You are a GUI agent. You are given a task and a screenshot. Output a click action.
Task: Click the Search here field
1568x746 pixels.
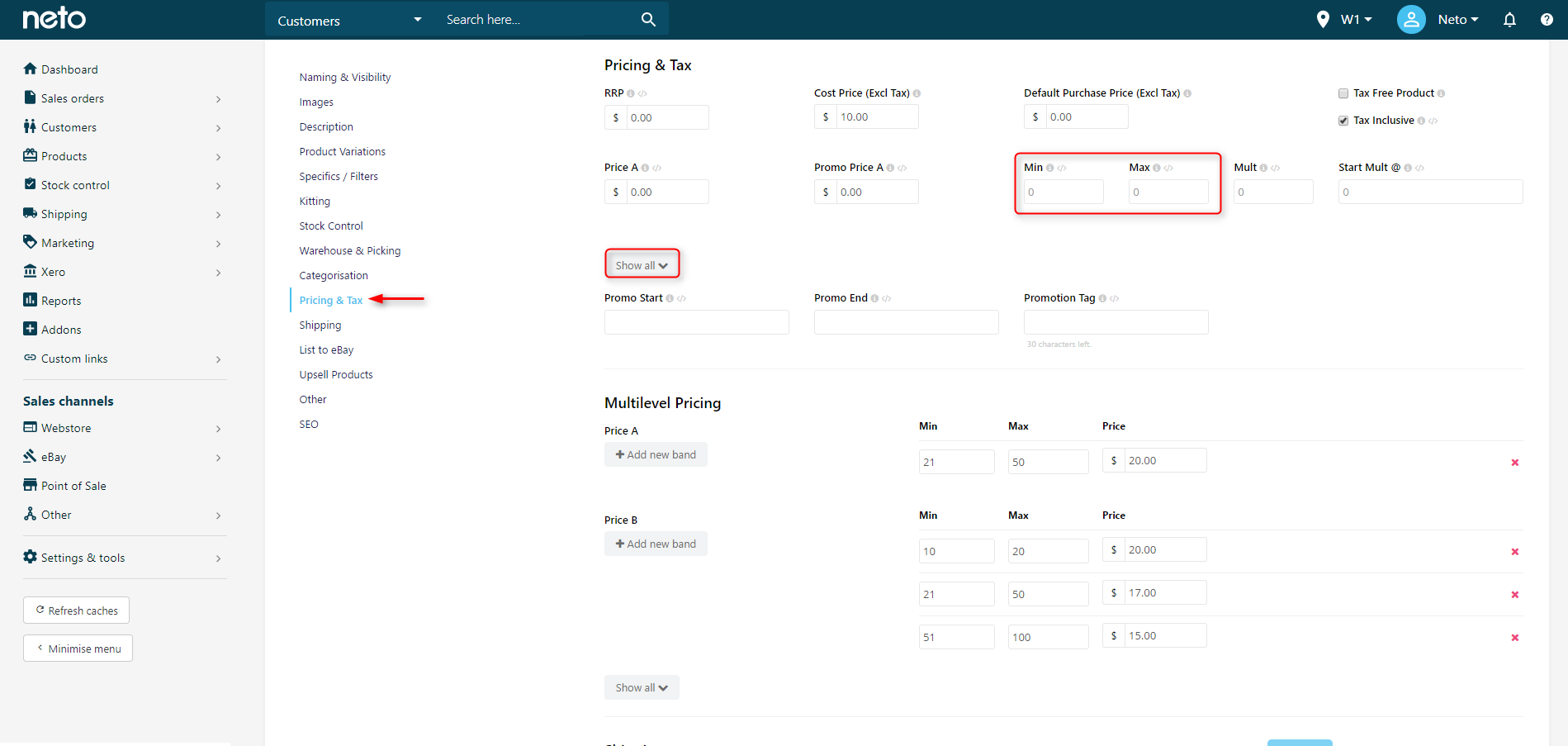pyautogui.click(x=537, y=20)
